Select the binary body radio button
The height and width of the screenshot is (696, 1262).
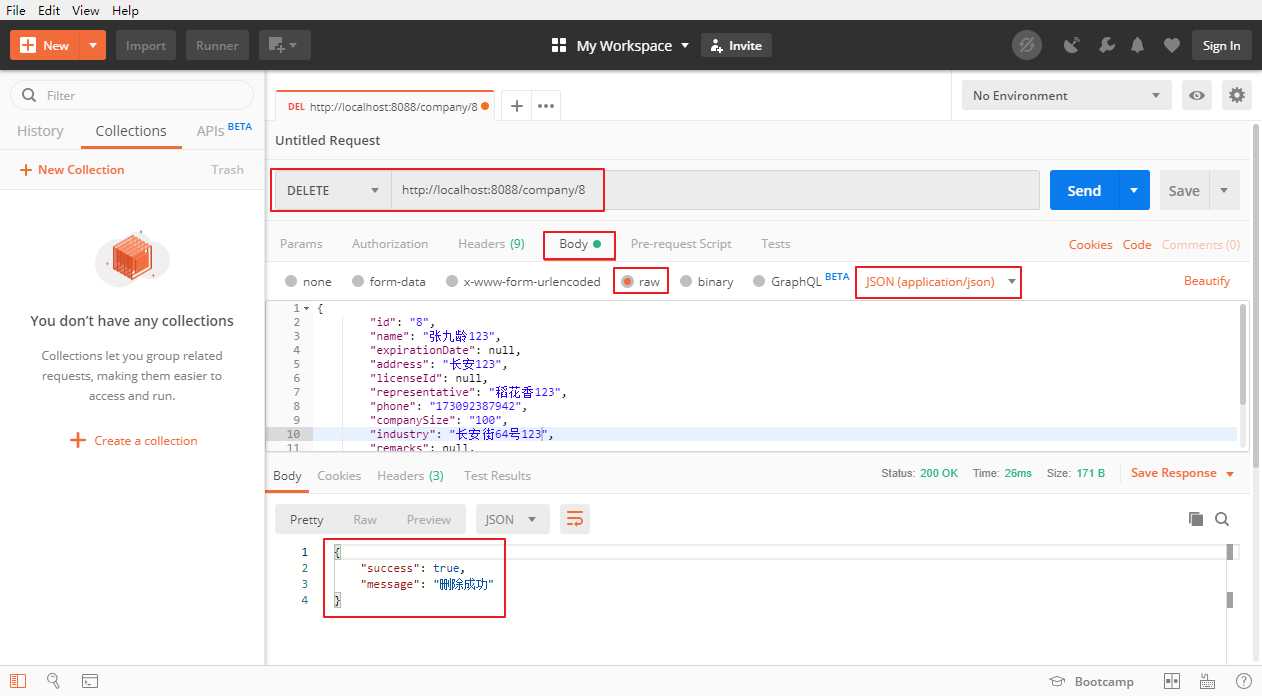tap(686, 282)
